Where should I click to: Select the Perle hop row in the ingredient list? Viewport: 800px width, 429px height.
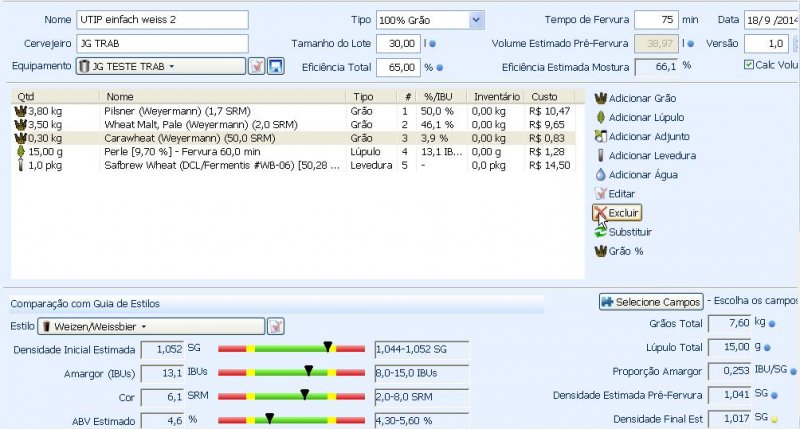tap(200, 151)
